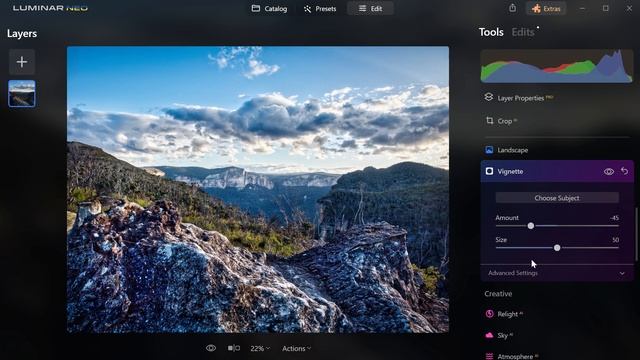The image size is (640, 360).
Task: Click the Size value 50
Action: pyautogui.click(x=616, y=240)
